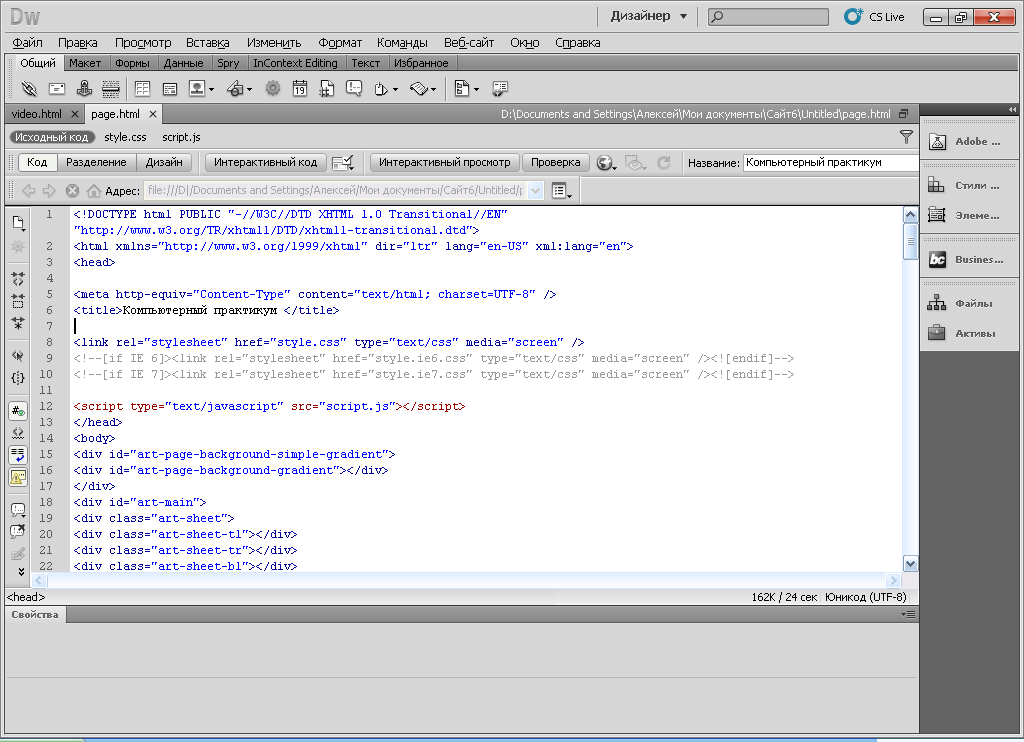This screenshot has height=742, width=1024.
Task: Open the address history dropdown
Action: click(x=535, y=191)
